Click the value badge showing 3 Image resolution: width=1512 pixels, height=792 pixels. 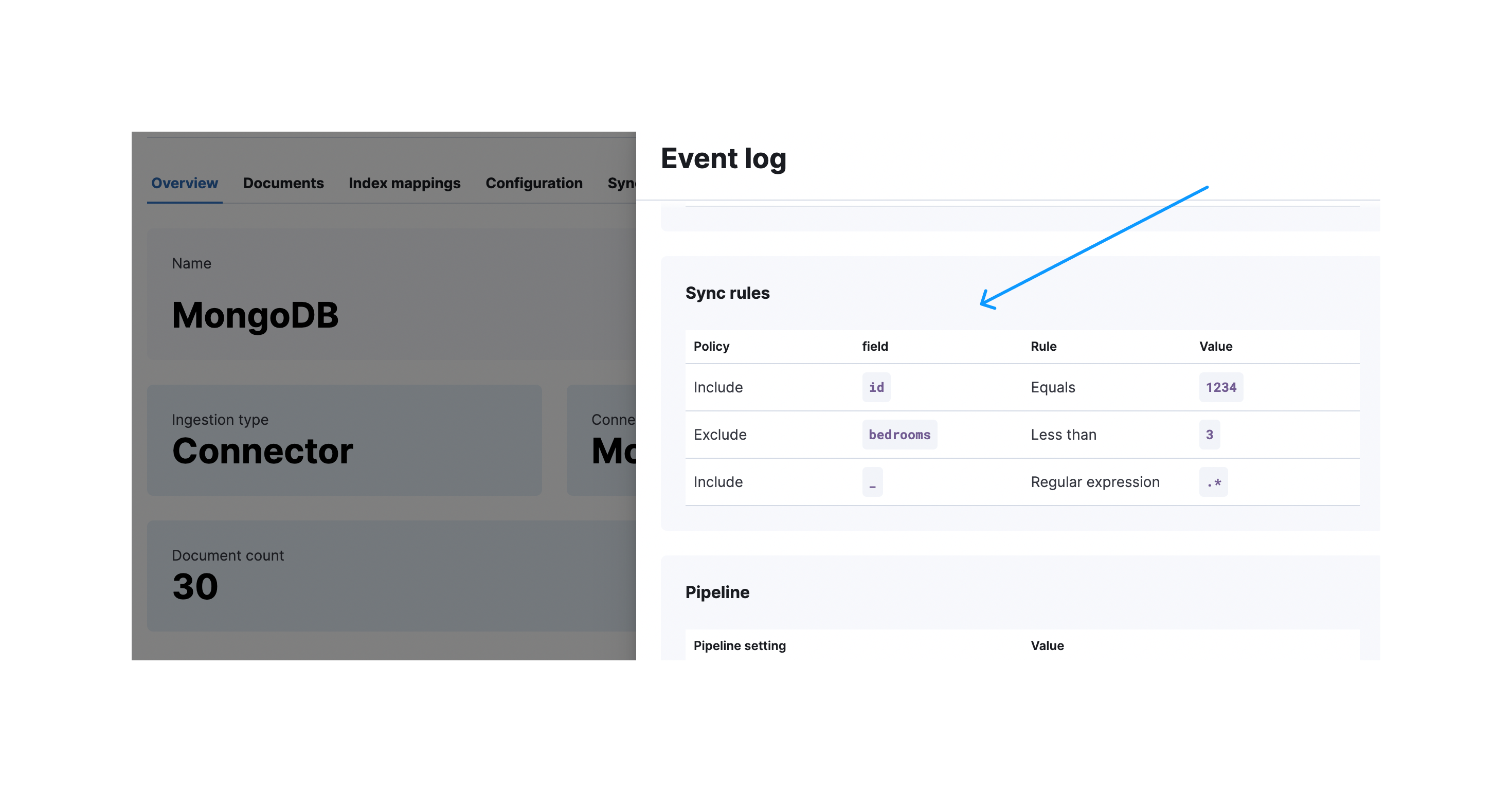pyautogui.click(x=1209, y=435)
